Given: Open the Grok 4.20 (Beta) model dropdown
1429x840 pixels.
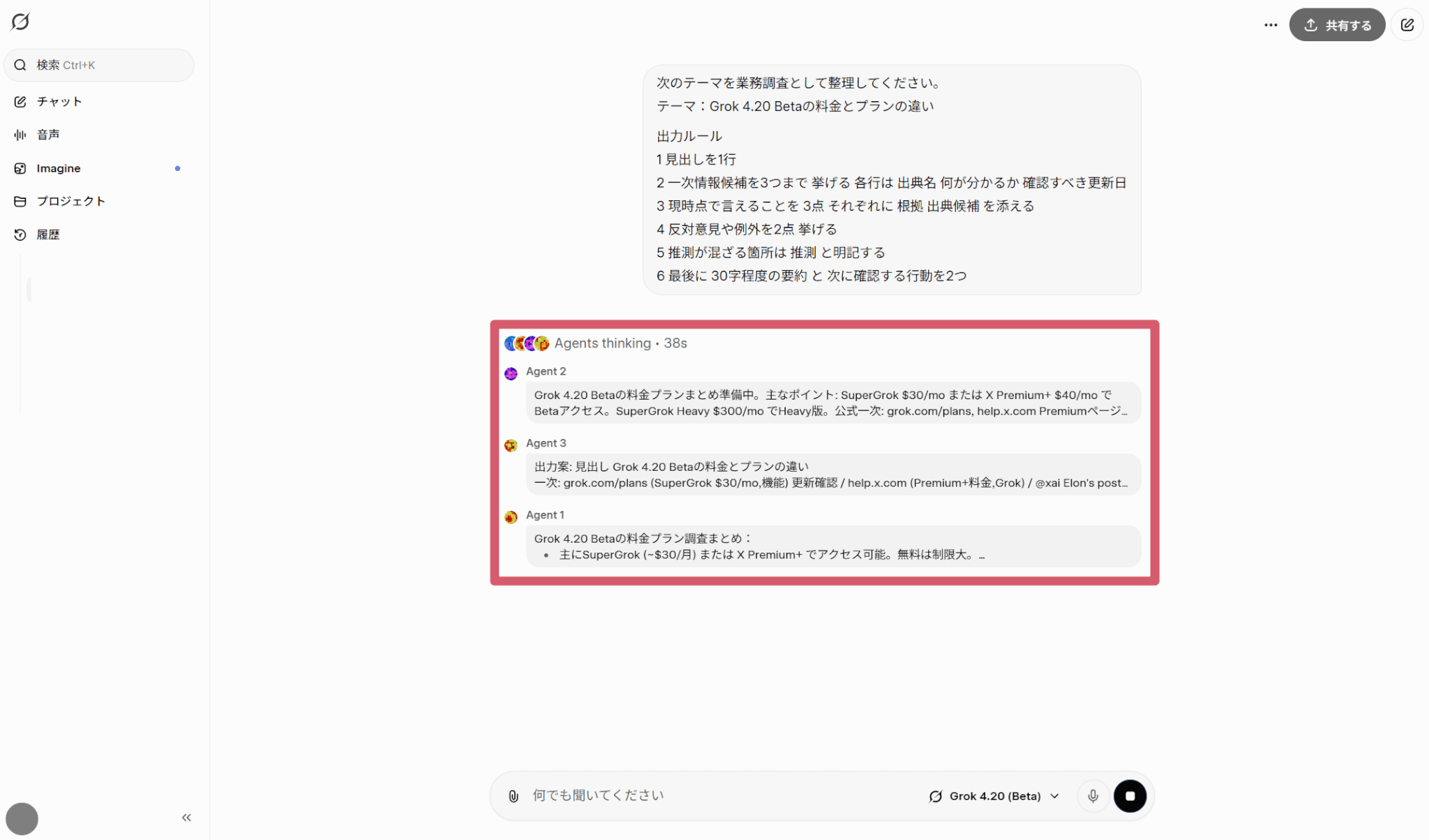Looking at the screenshot, I should click(994, 796).
